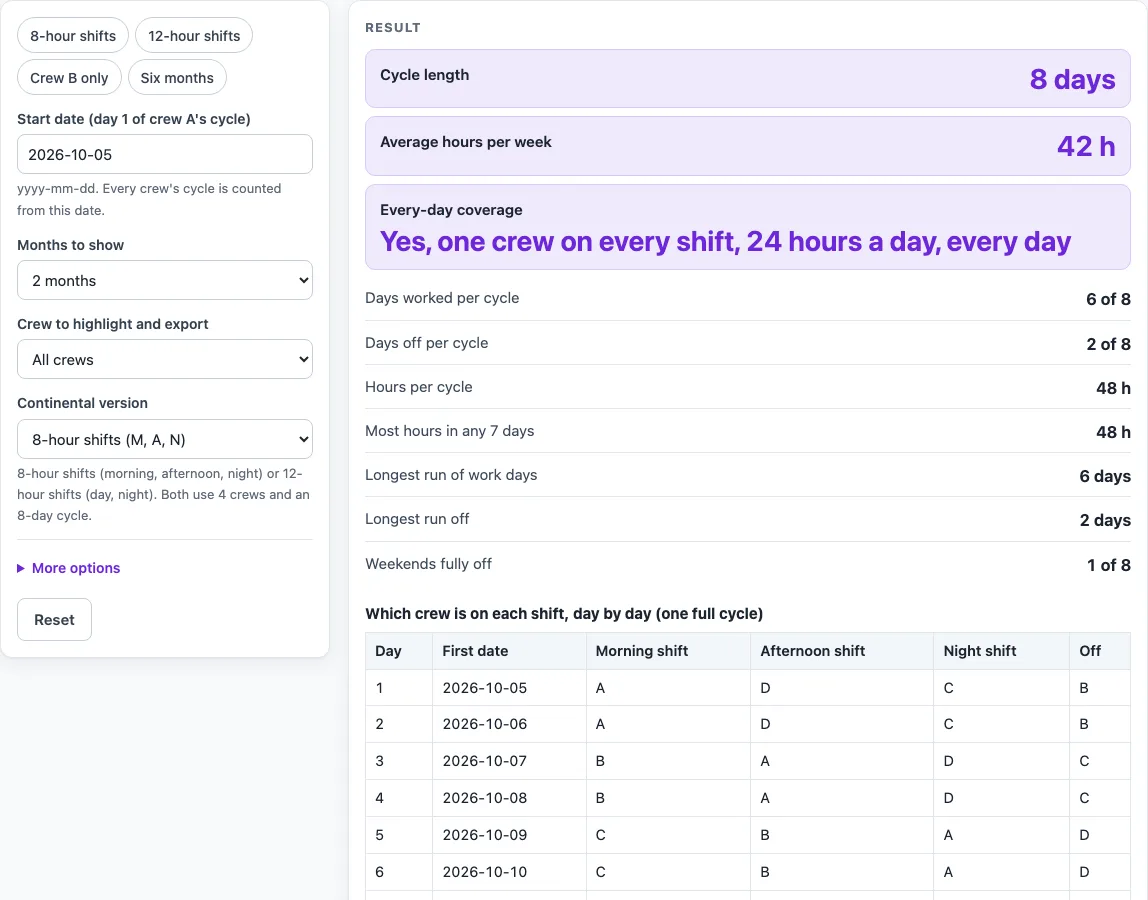
Task: Apply the 12-hour shifts preset
Action: [x=194, y=36]
